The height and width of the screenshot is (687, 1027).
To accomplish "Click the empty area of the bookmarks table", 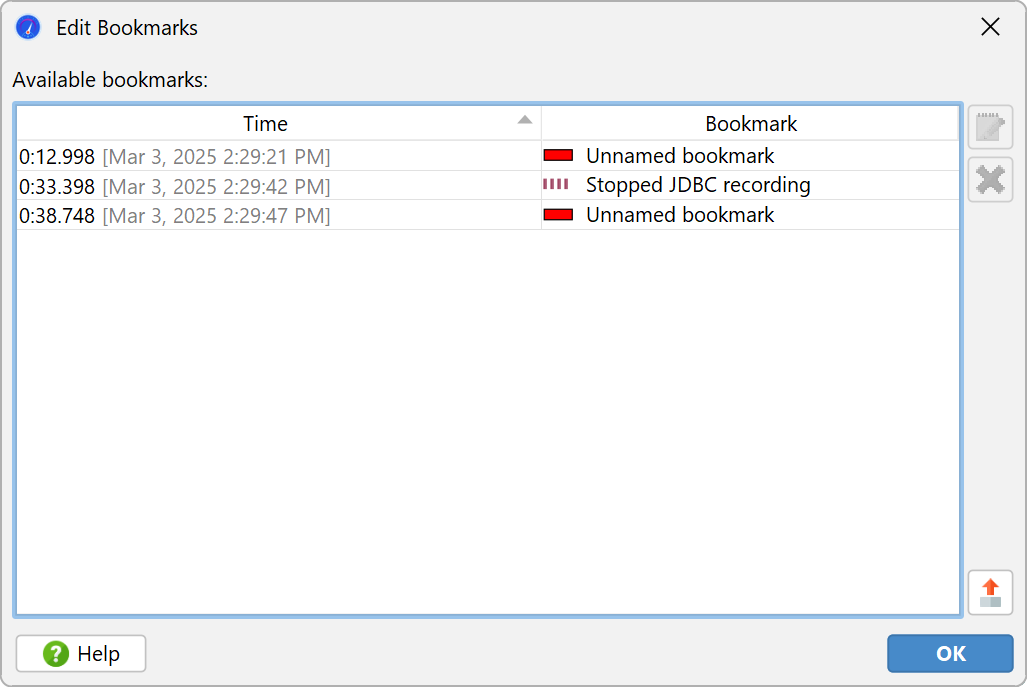I will [x=488, y=420].
